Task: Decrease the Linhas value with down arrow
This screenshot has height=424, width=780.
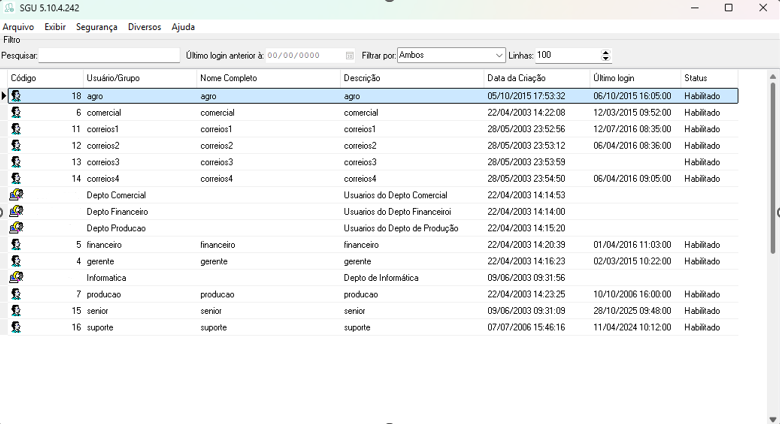Action: coord(605,59)
